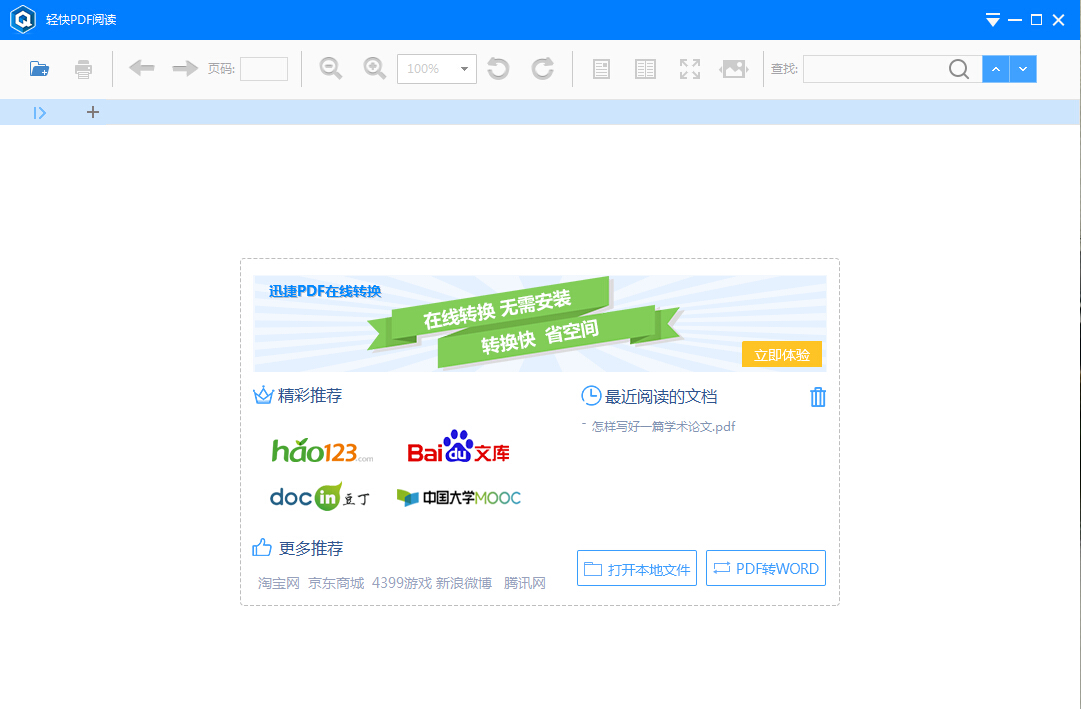Viewport: 1081px width, 709px height.
Task: Open a local file using the folder icon
Action: point(38,68)
